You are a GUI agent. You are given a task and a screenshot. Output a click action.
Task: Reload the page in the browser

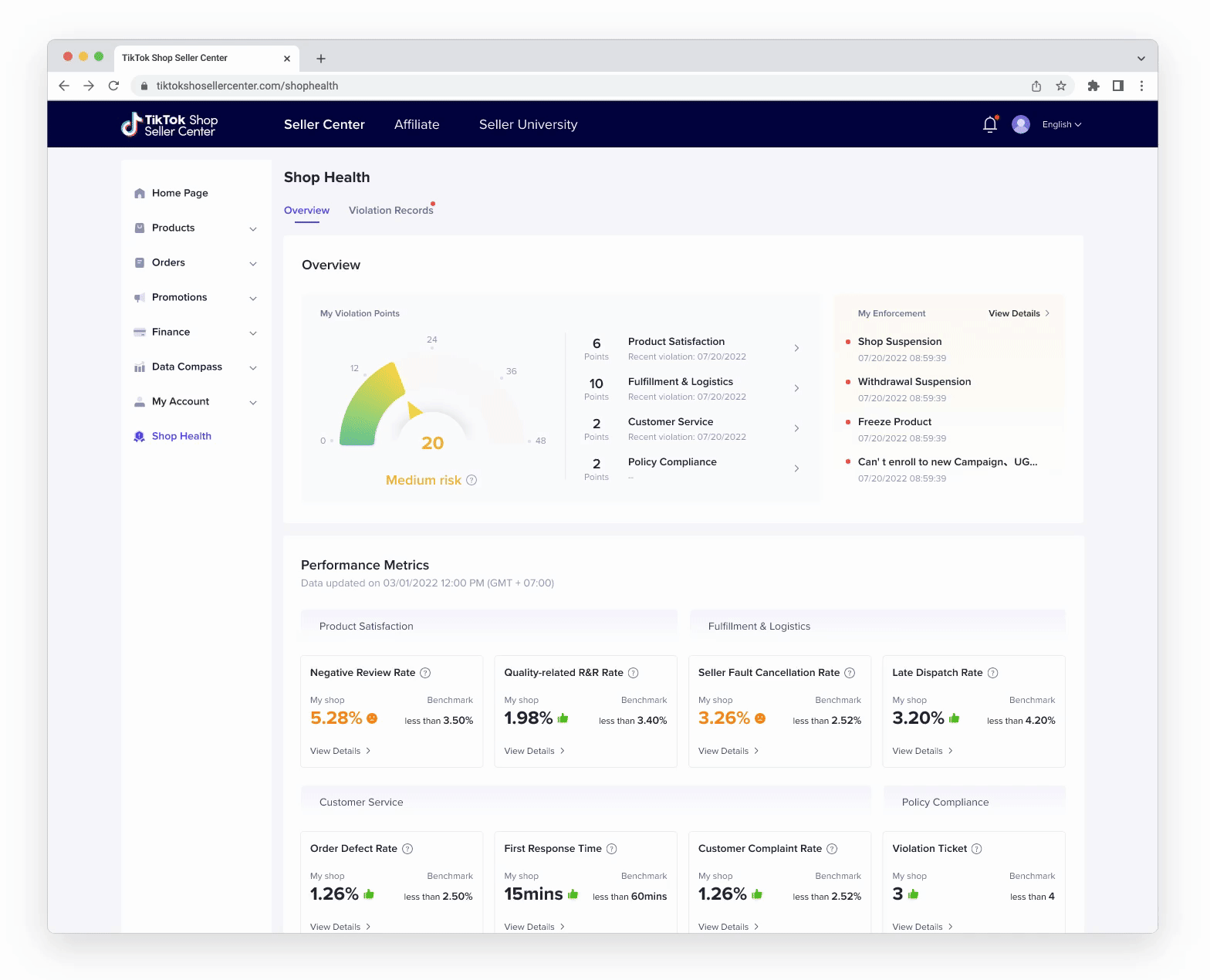tap(113, 86)
